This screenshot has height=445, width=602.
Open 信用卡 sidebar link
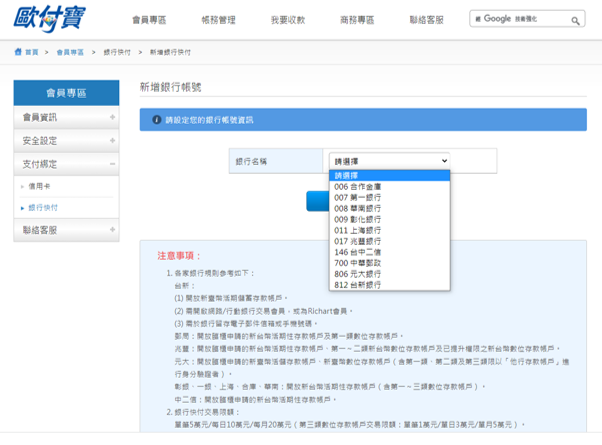tap(39, 186)
